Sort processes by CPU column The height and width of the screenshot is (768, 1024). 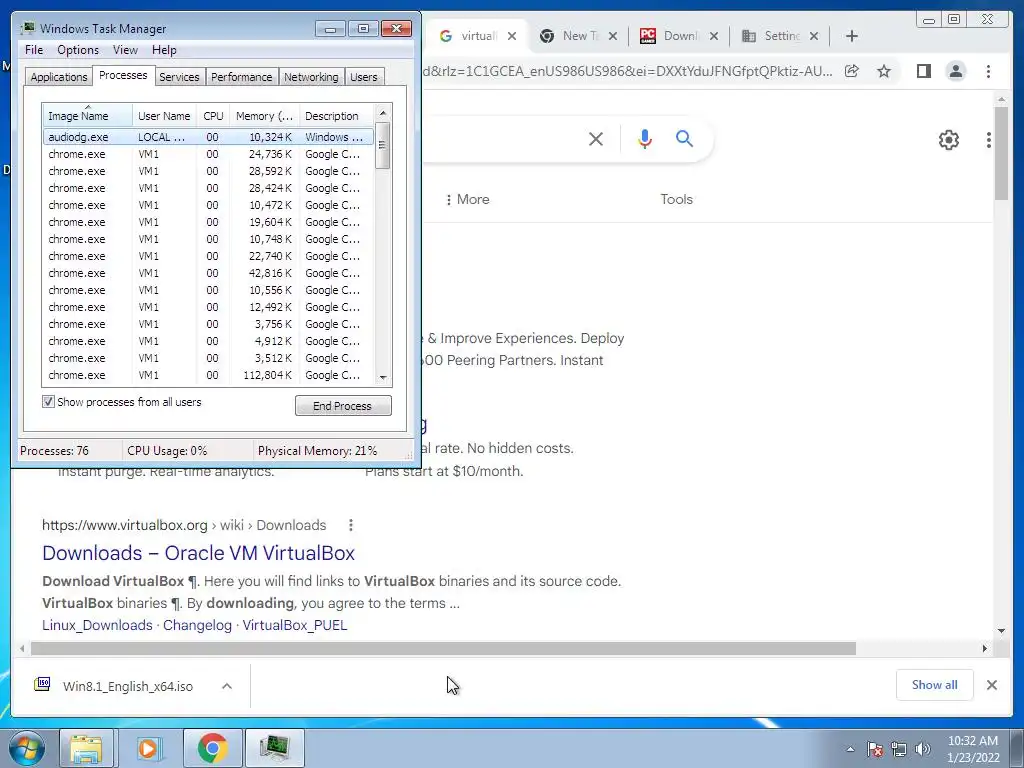(x=213, y=116)
